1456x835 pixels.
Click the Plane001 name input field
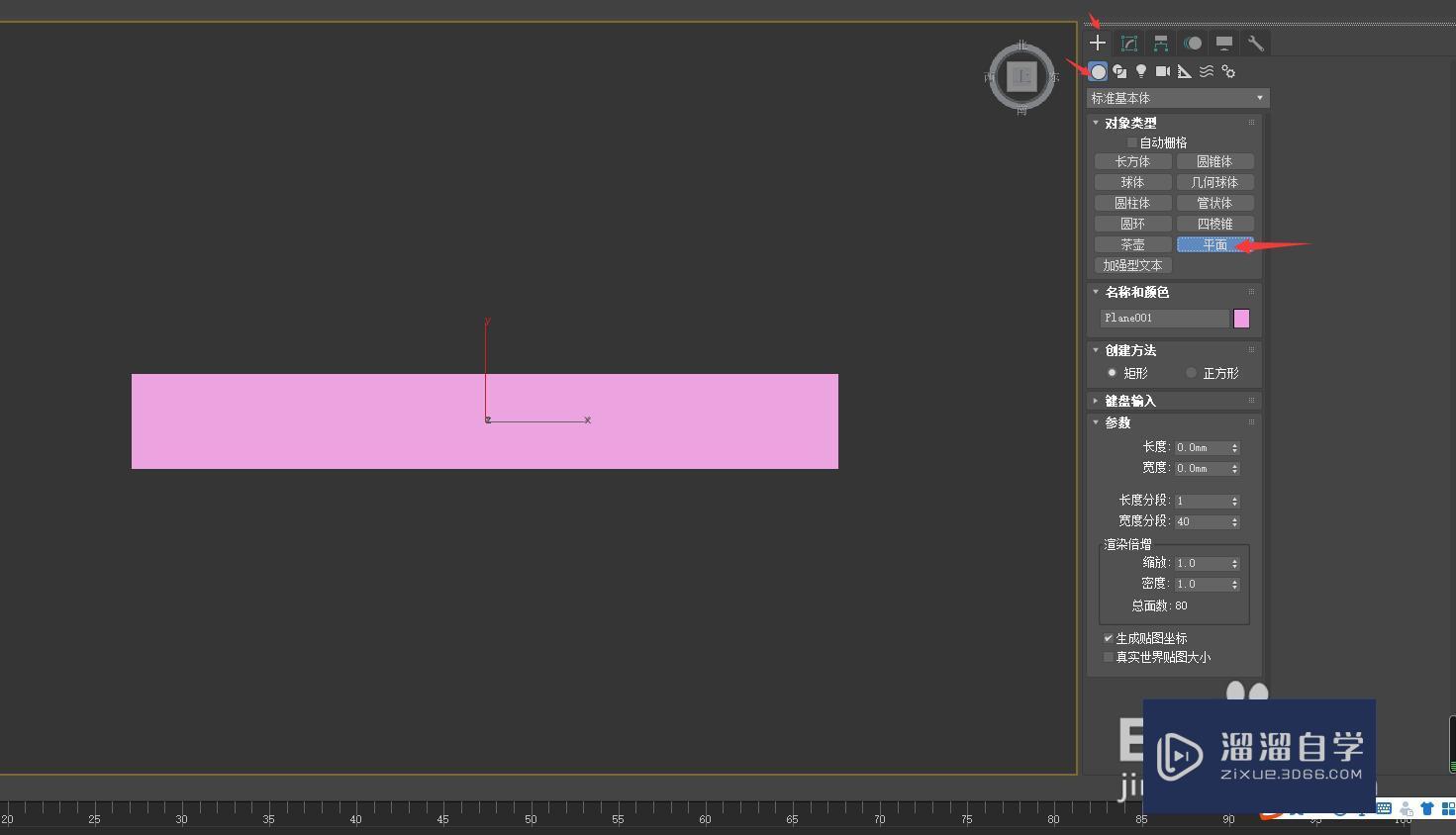[1163, 318]
